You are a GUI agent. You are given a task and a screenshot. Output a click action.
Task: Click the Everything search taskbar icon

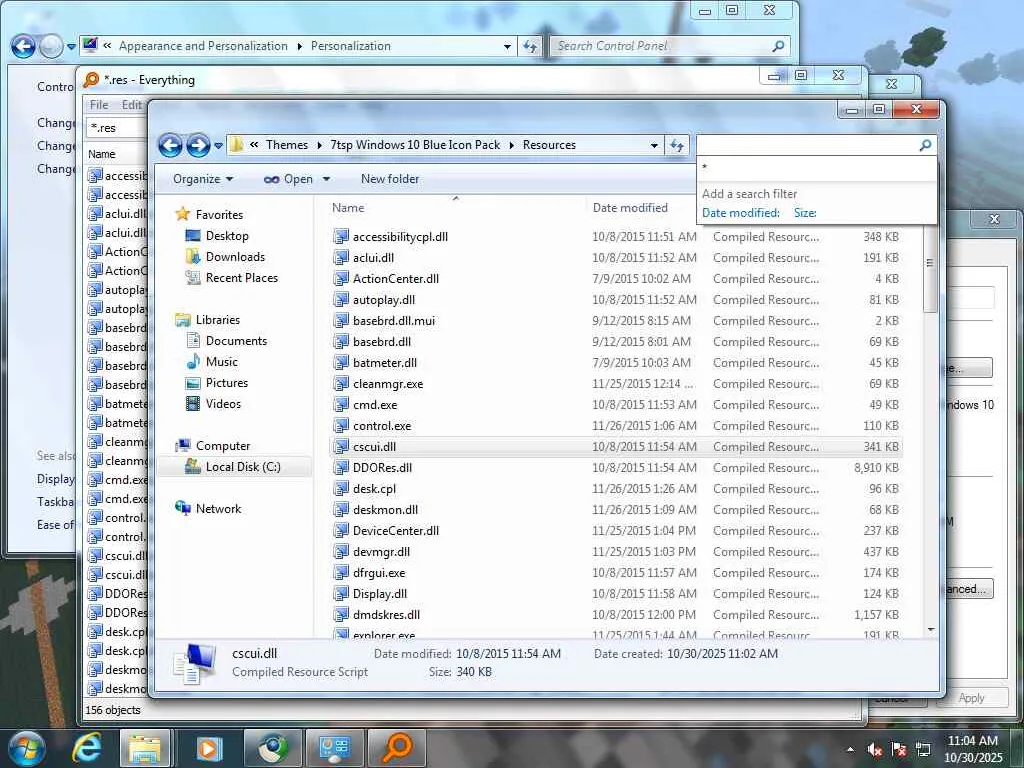[x=396, y=748]
